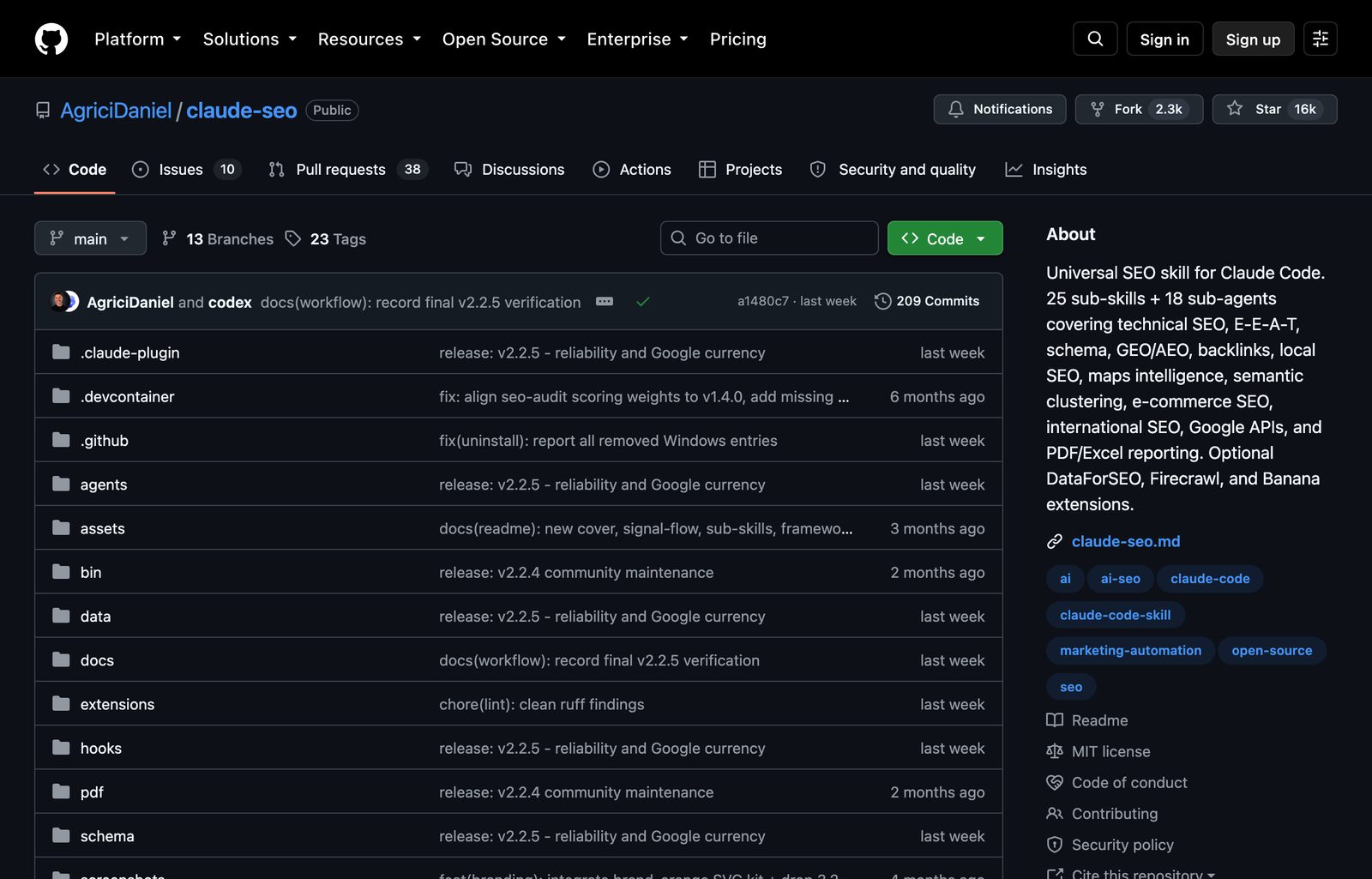Screen dimensions: 1372x879
Task: Click the AgriciDaniel avatar image
Action: [x=59, y=301]
